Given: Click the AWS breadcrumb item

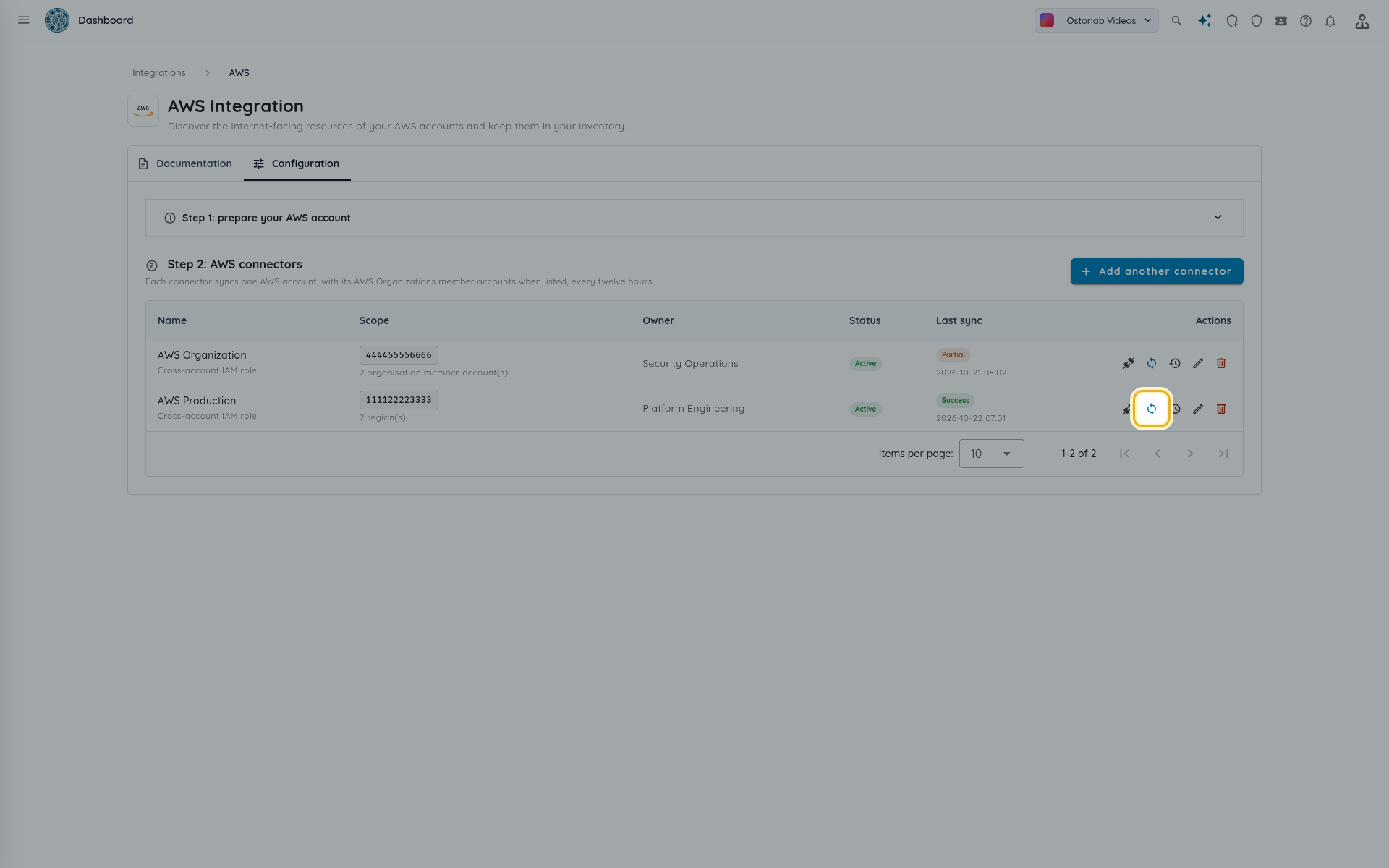Looking at the screenshot, I should pos(239,73).
